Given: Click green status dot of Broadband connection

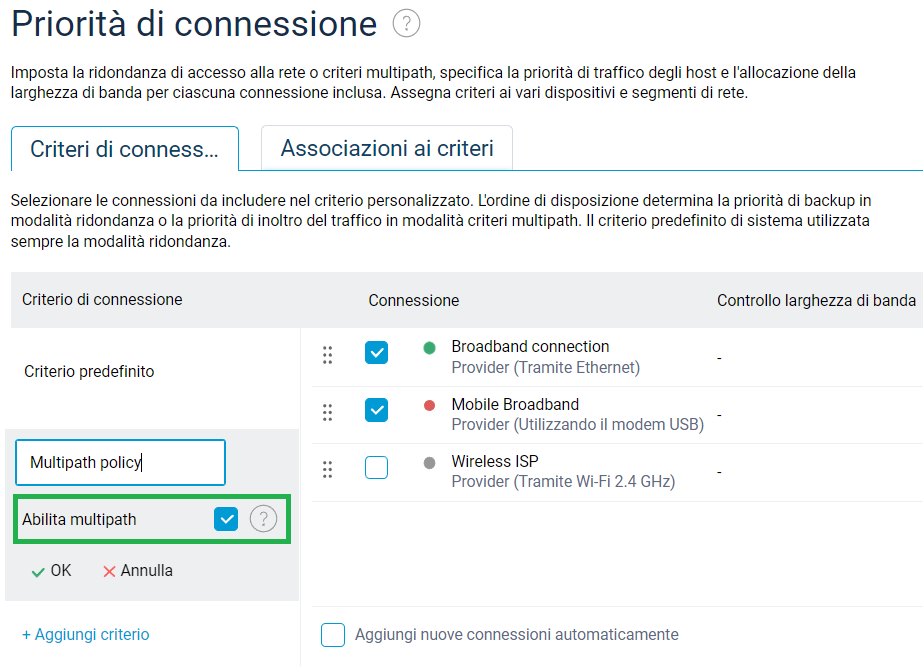Looking at the screenshot, I should point(430,348).
